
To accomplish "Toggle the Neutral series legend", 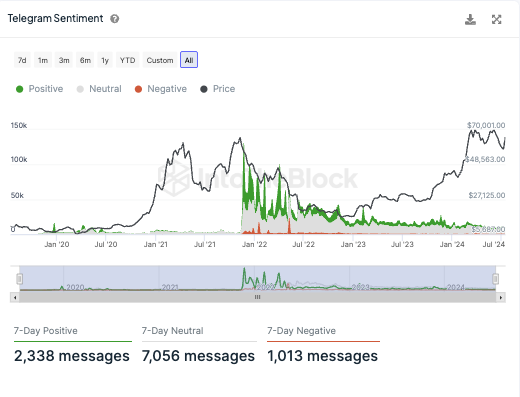I will 99,89.
